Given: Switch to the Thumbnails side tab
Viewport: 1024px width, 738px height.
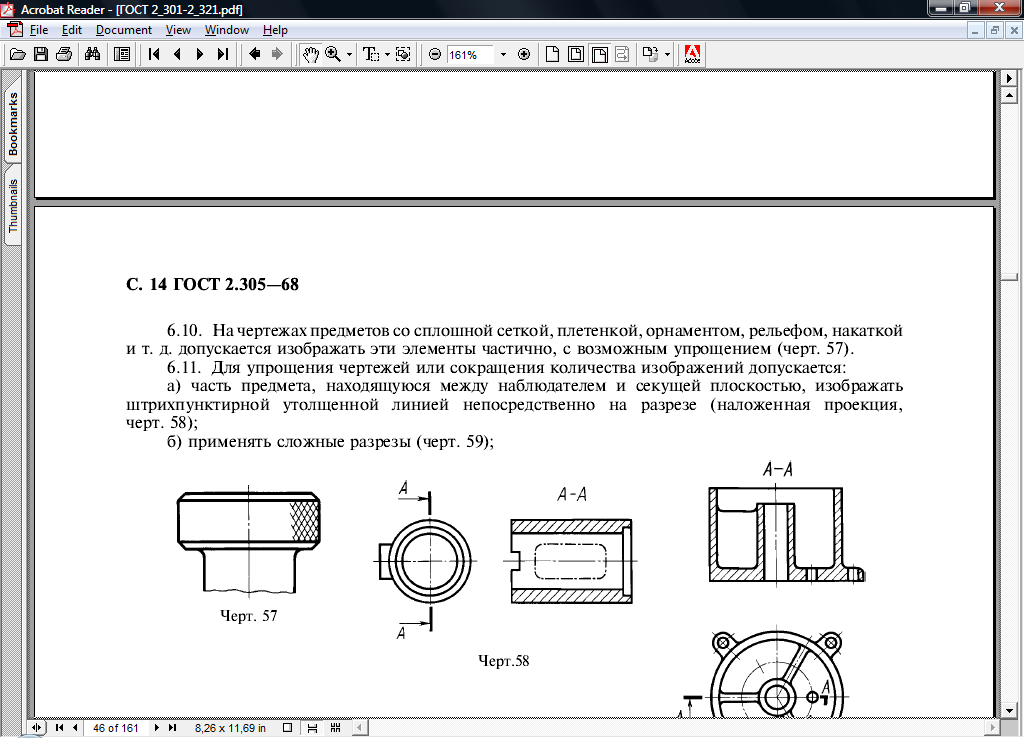Looking at the screenshot, I should [13, 206].
